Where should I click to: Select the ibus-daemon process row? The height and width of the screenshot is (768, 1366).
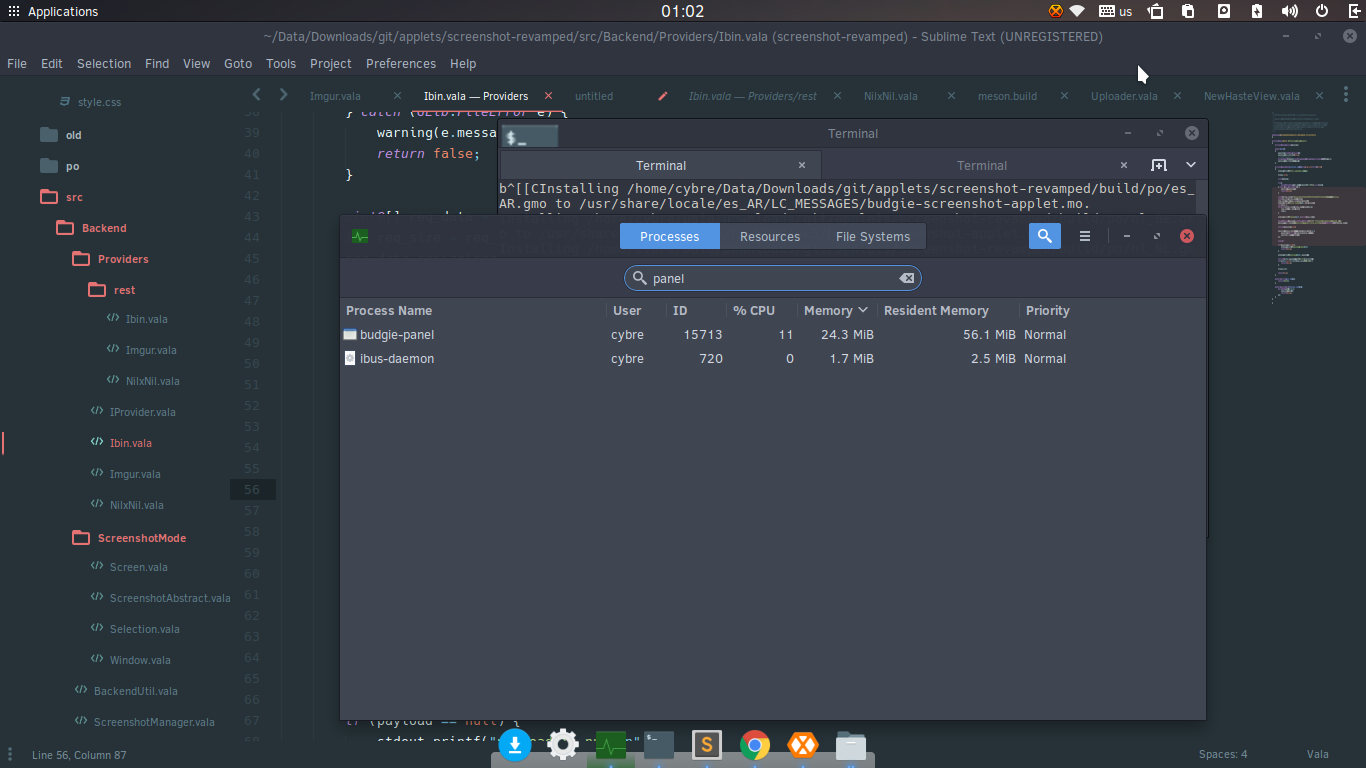click(772, 358)
